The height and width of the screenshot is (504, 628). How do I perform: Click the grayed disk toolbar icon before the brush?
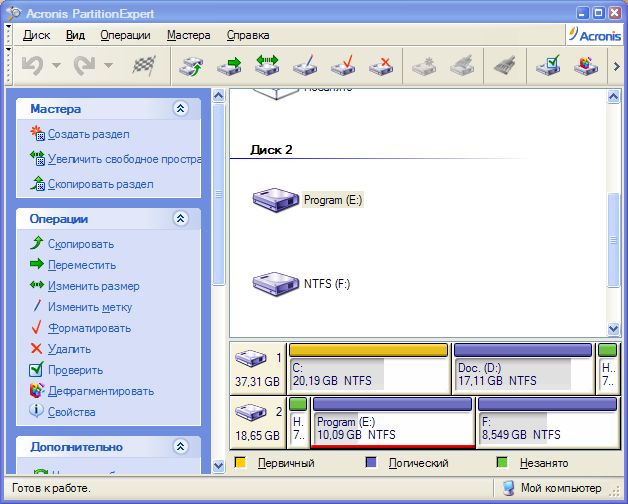click(x=462, y=66)
